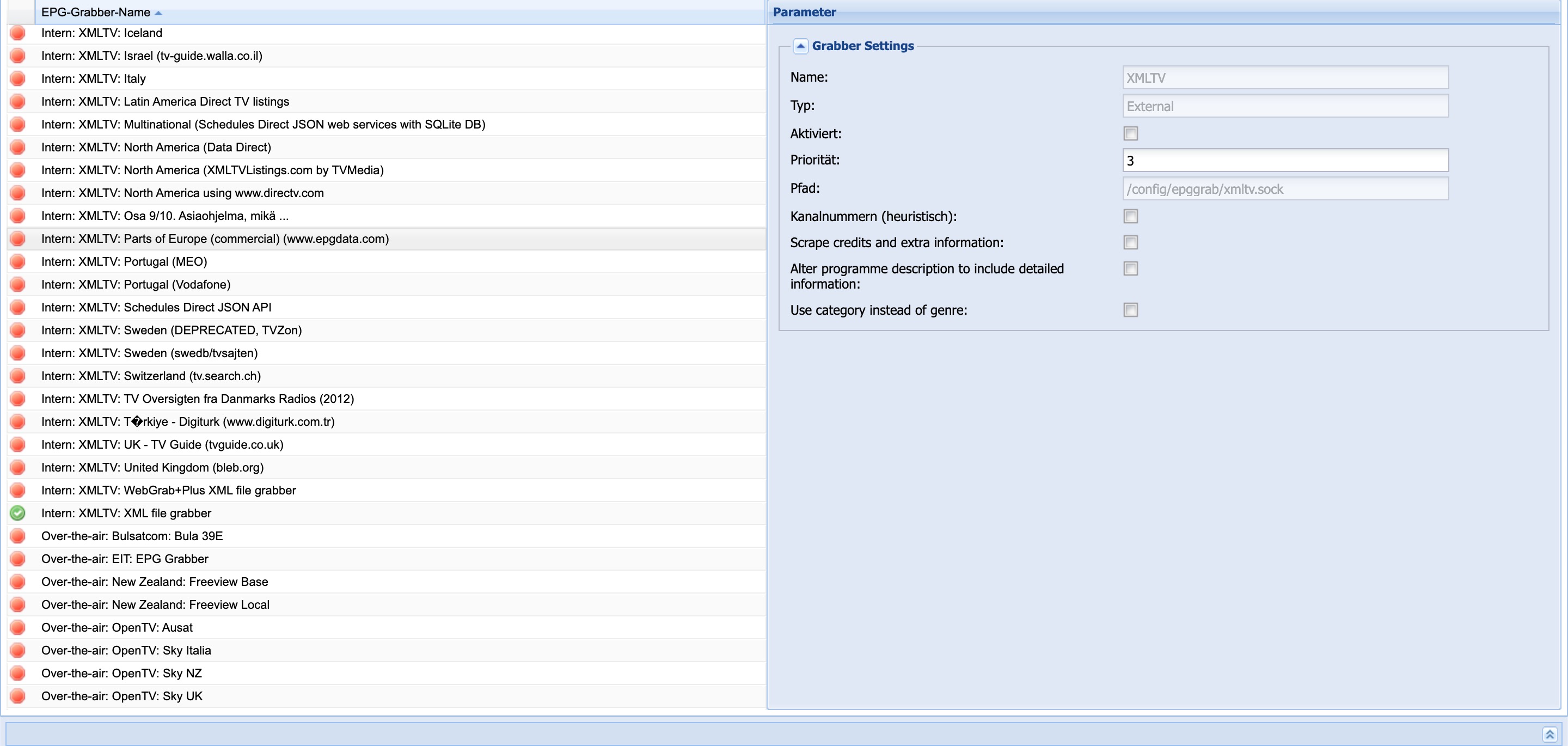This screenshot has height=746, width=1568.
Task: Click the status icon for Portugal (Vodafone)
Action: [x=17, y=284]
